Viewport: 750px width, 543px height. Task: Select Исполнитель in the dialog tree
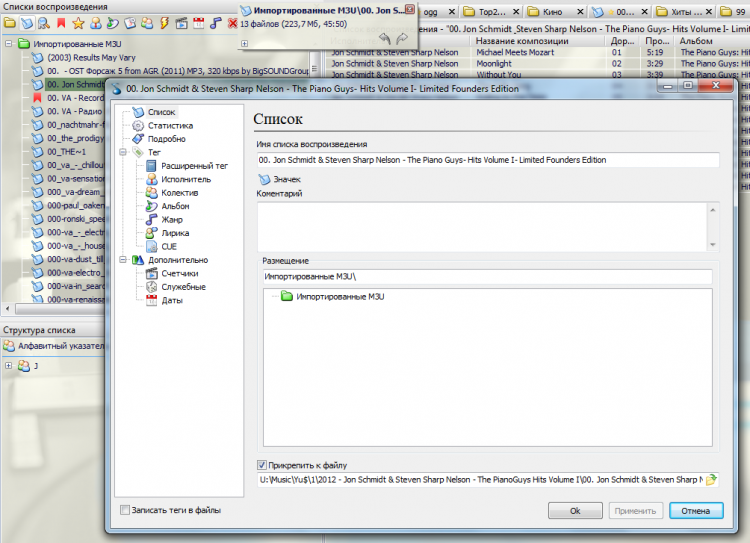coord(186,179)
